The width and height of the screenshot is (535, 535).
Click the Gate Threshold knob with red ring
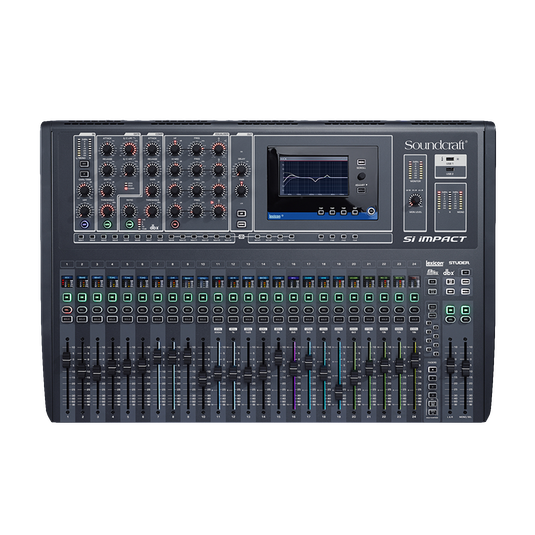107,211
